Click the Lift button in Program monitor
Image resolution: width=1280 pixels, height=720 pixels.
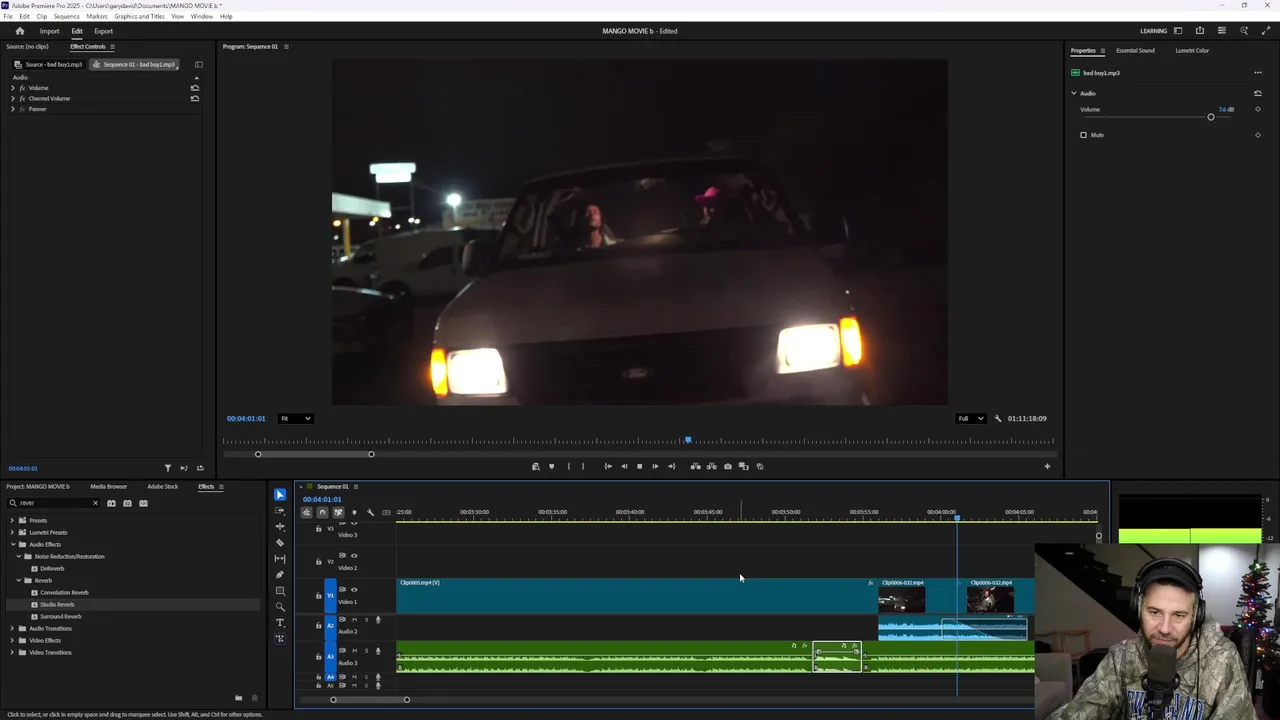[x=696, y=466]
